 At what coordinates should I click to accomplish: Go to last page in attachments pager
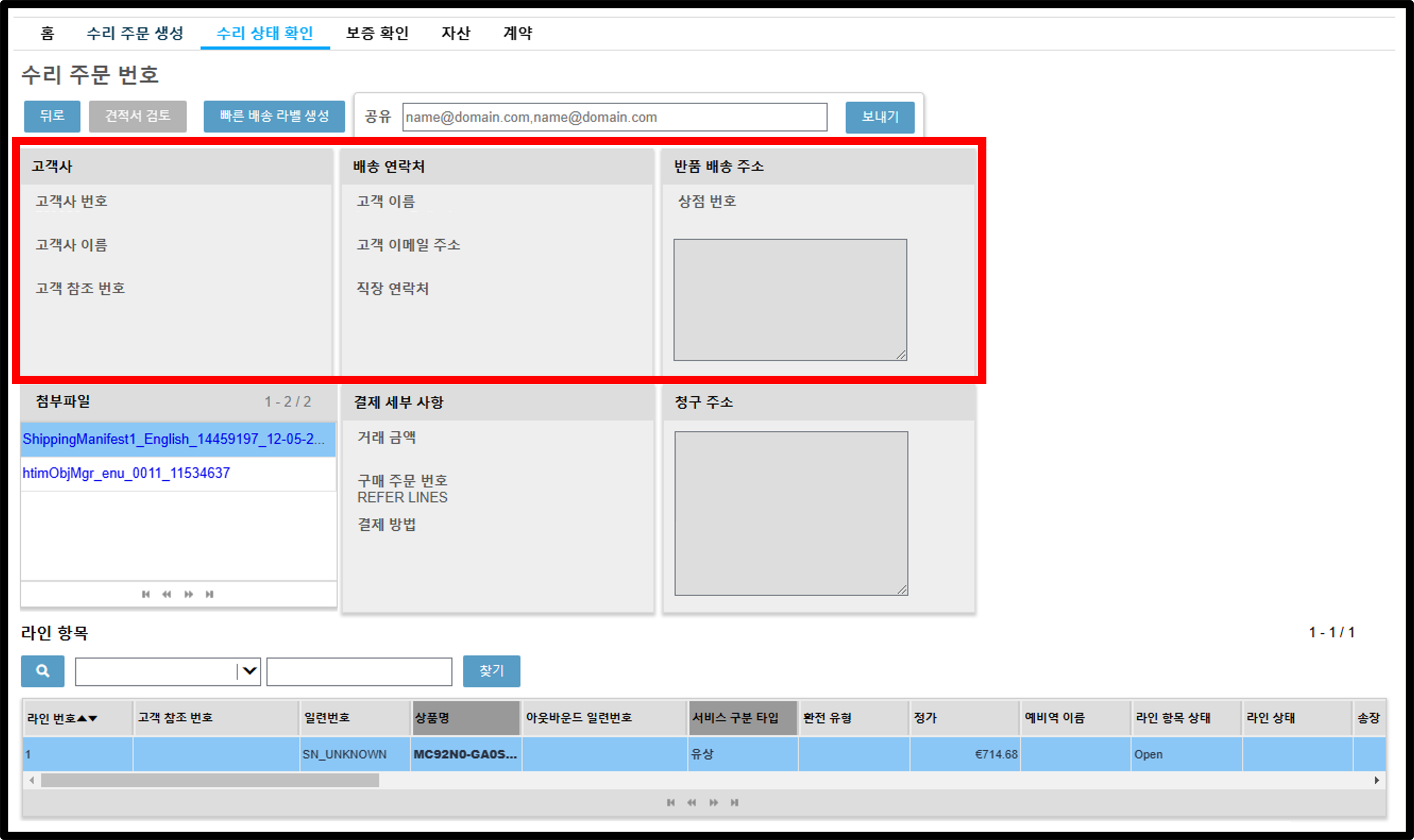[x=209, y=594]
